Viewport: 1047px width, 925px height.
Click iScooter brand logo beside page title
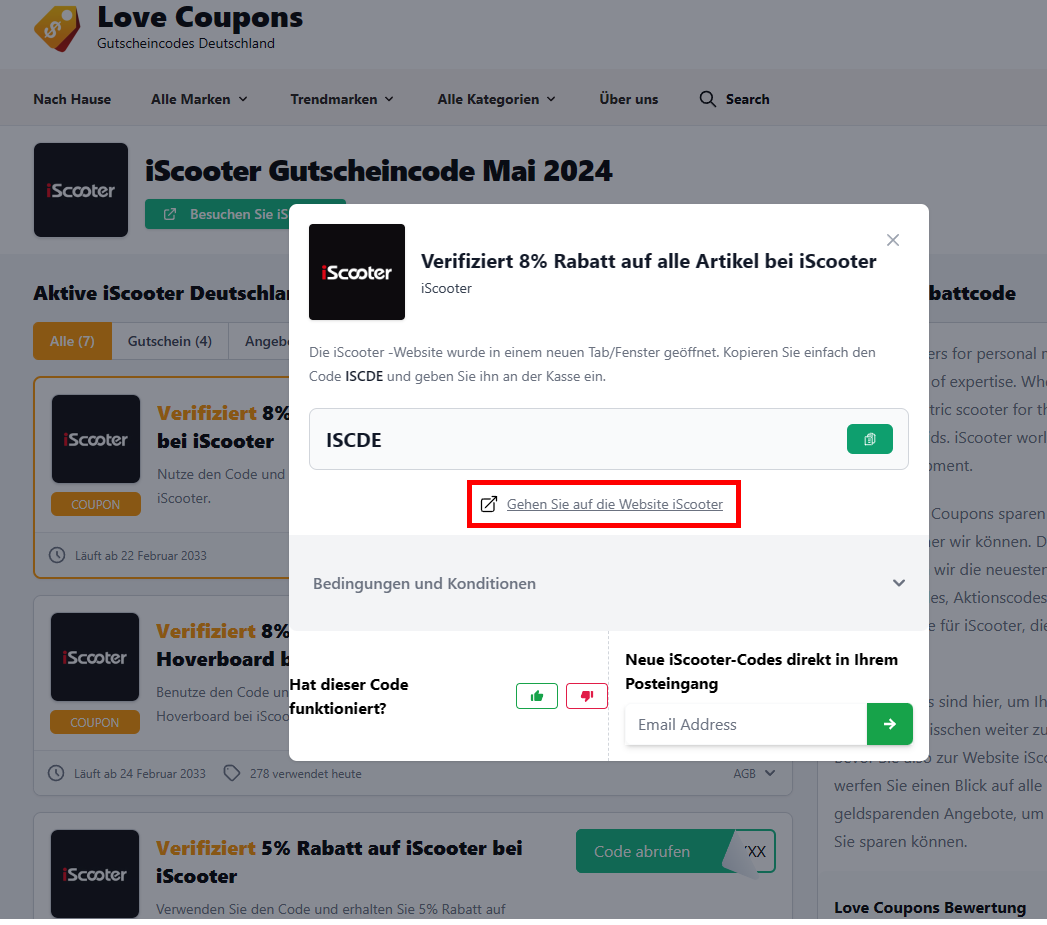81,190
